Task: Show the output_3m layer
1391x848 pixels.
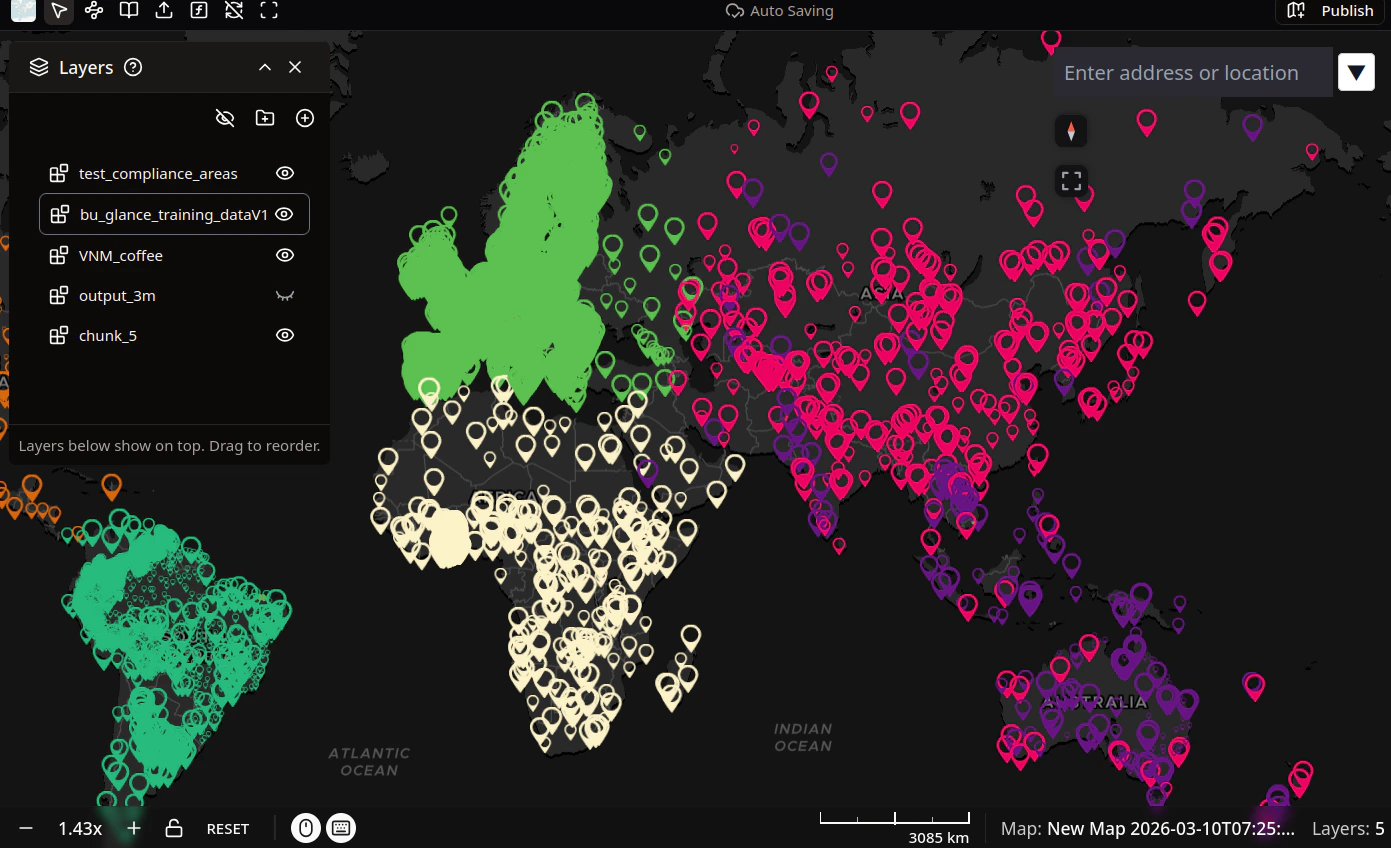Action: (285, 296)
